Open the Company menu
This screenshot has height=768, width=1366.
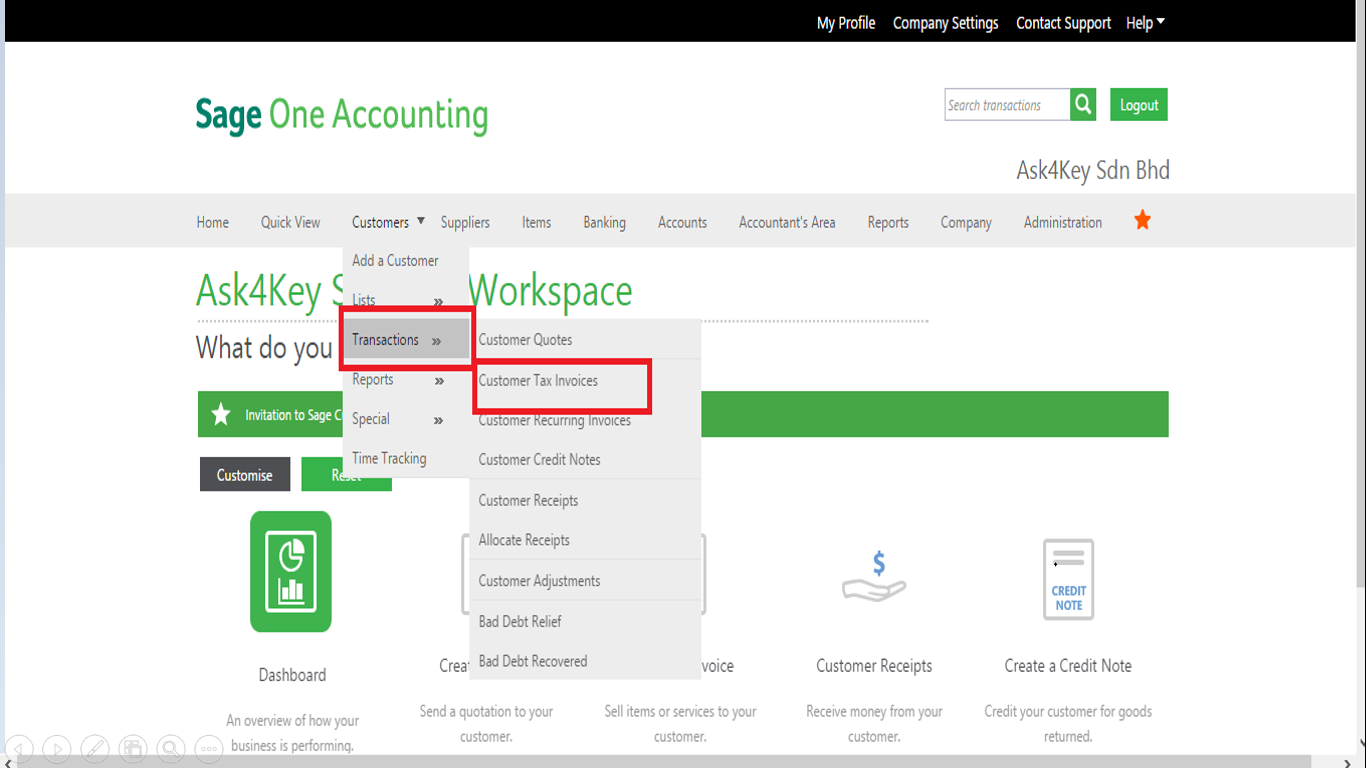966,222
